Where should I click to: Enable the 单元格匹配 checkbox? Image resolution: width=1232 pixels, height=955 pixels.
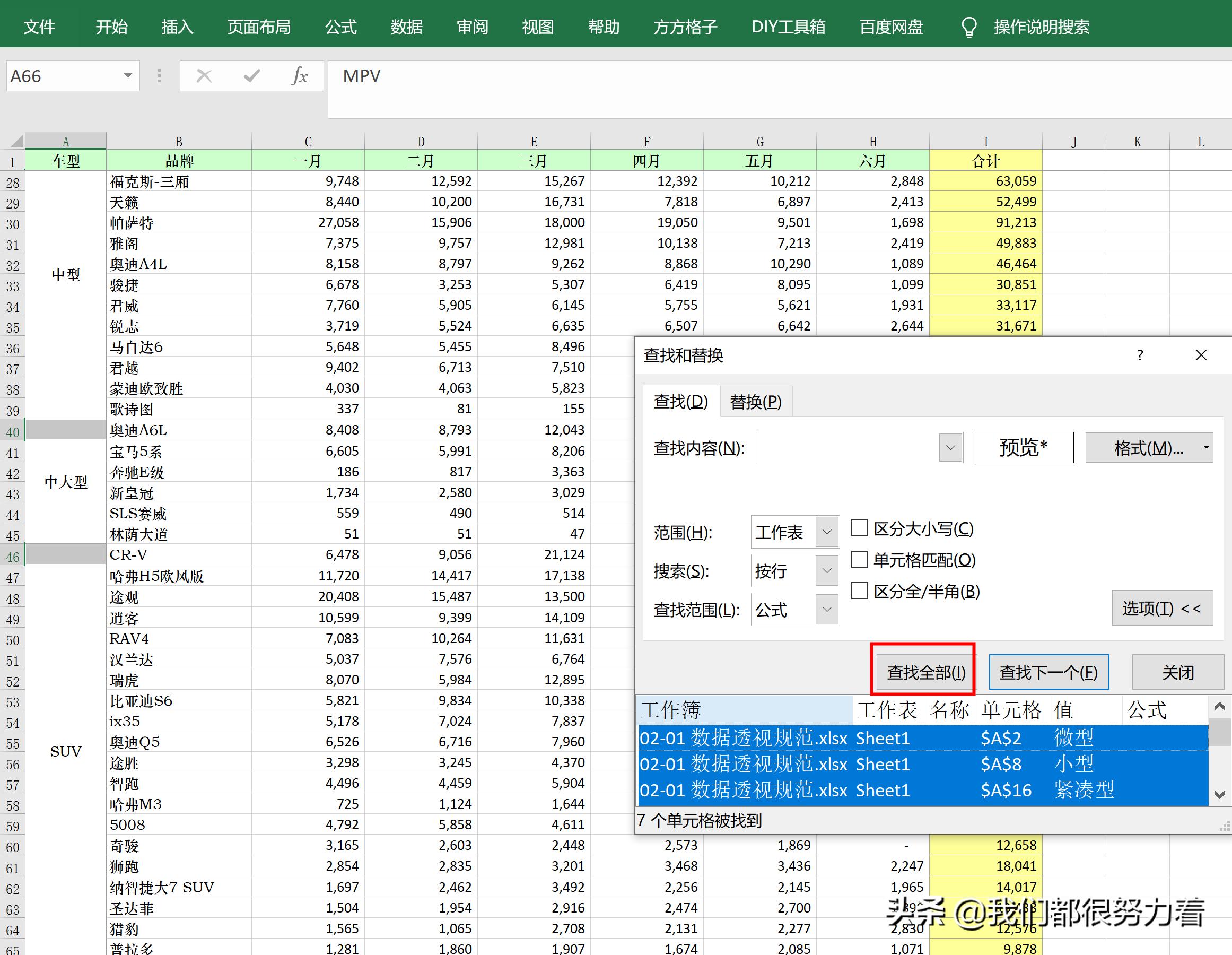860,559
